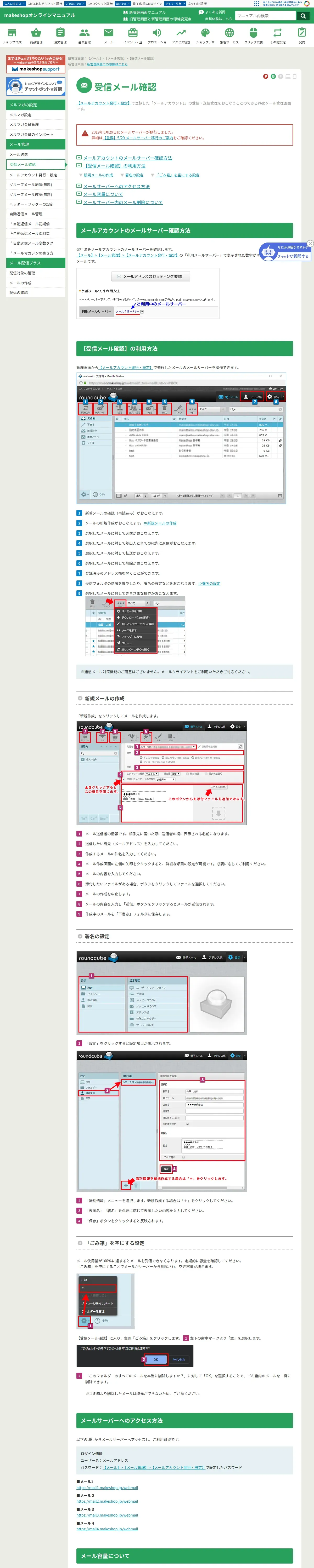Select 自動返信メール初期値 sidebar sub-item

35,223
